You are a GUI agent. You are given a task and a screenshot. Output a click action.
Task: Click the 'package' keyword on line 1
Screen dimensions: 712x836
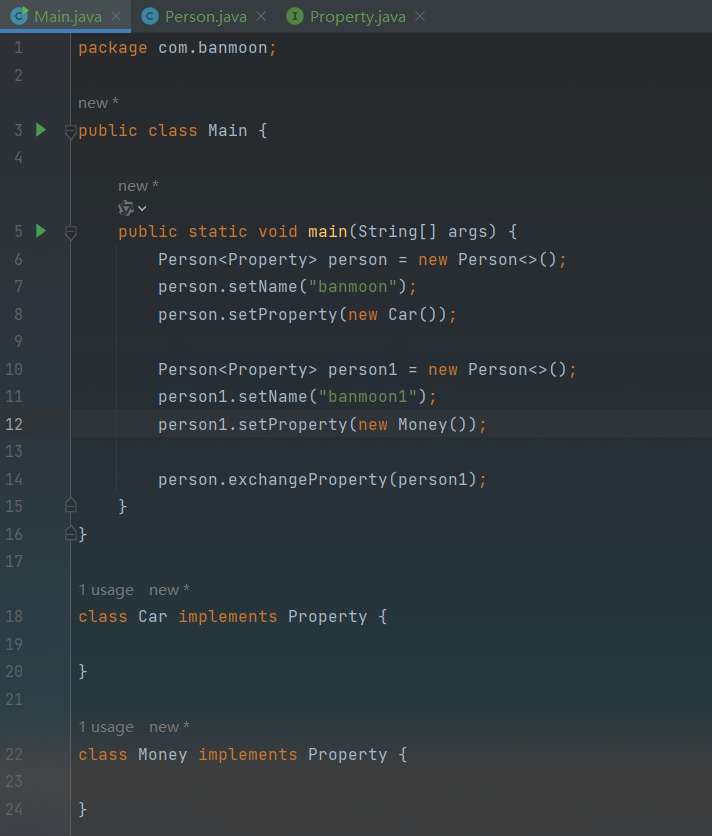click(x=113, y=48)
